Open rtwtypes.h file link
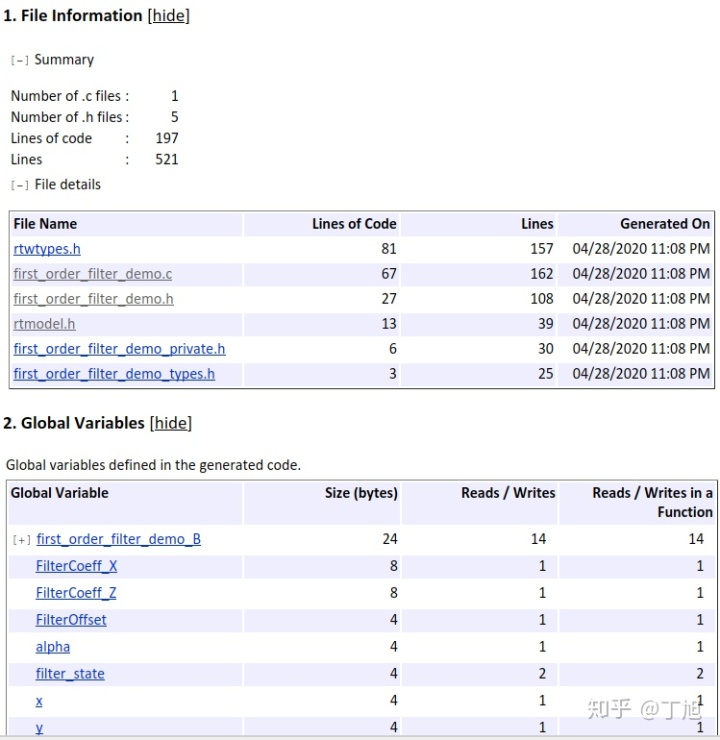Viewport: 720px width, 740px height. pos(47,249)
